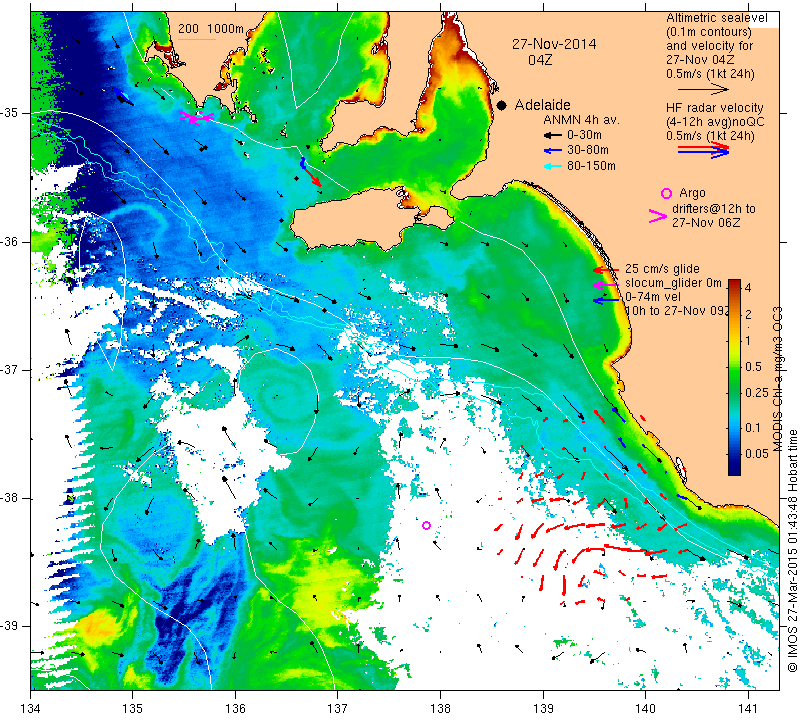Viewport: 800px width, 720px height.
Task: Click the black 0-30m ANMN legend arrow
Action: tap(553, 136)
